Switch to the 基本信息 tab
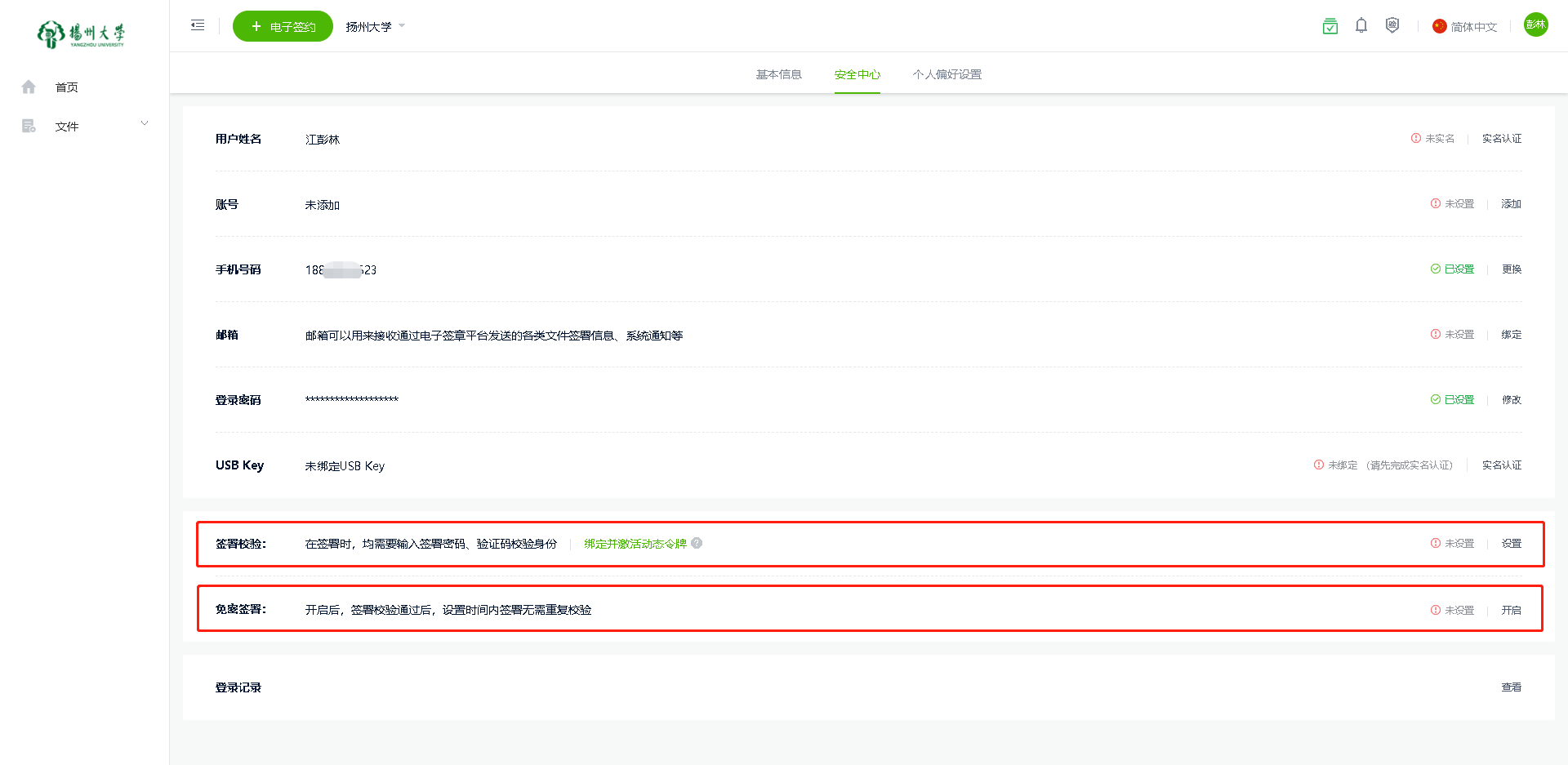The image size is (1568, 765). [x=778, y=74]
